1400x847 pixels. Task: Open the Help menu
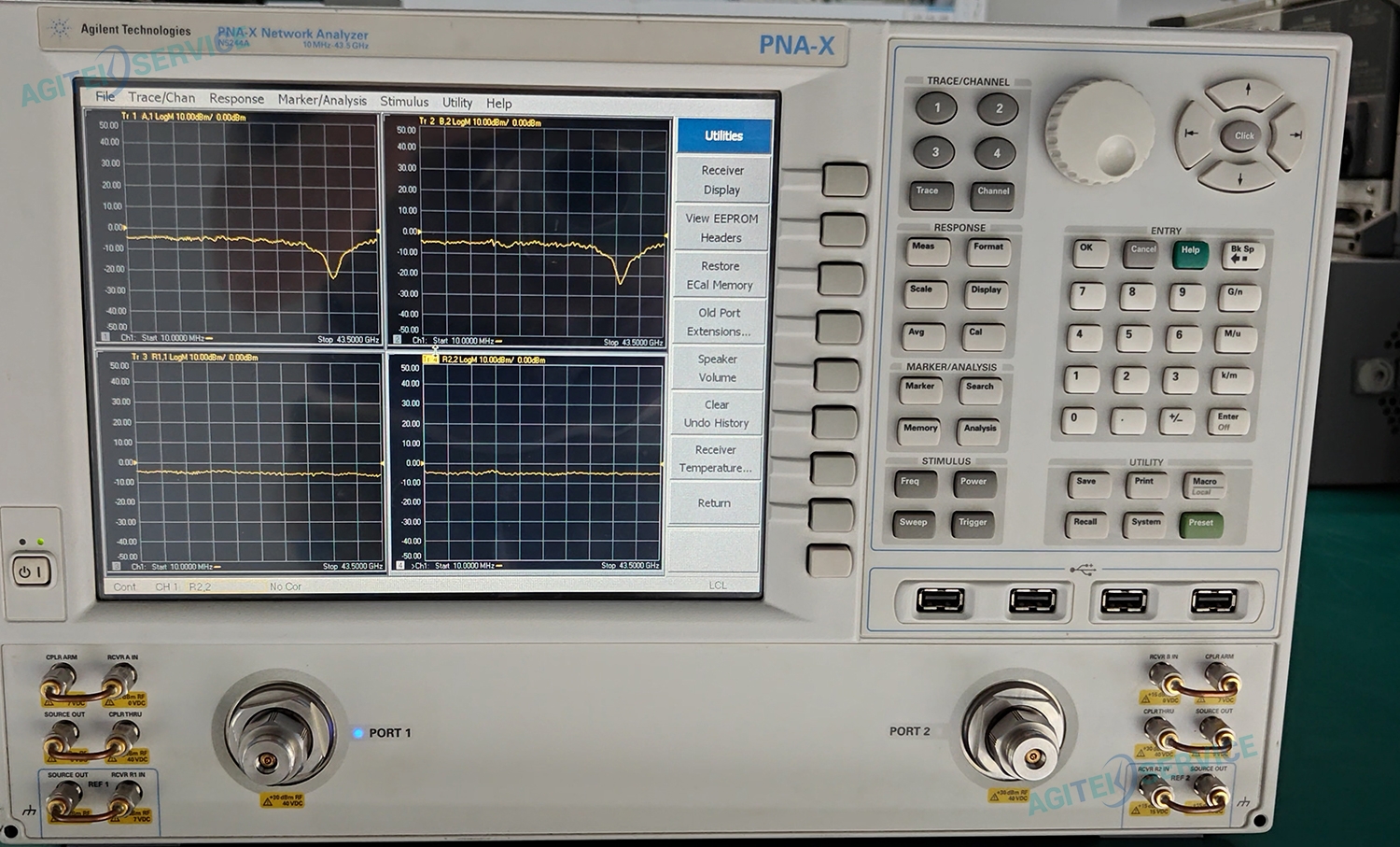click(x=498, y=103)
